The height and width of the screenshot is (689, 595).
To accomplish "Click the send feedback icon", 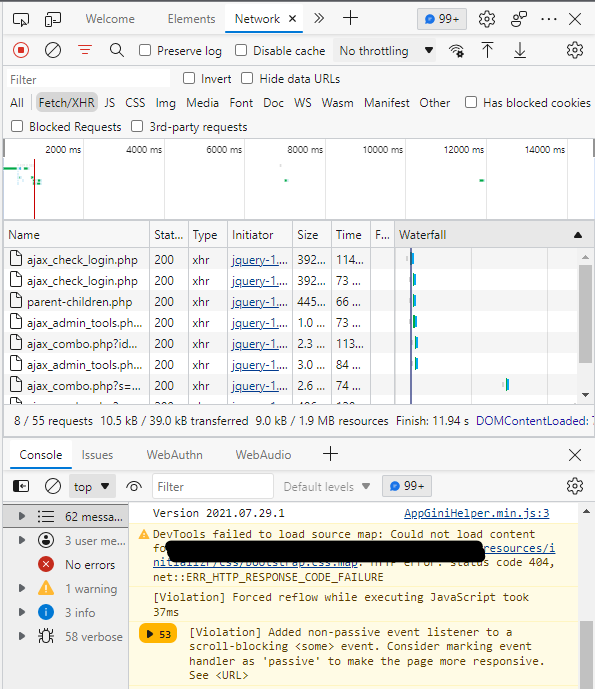I will click(x=519, y=19).
